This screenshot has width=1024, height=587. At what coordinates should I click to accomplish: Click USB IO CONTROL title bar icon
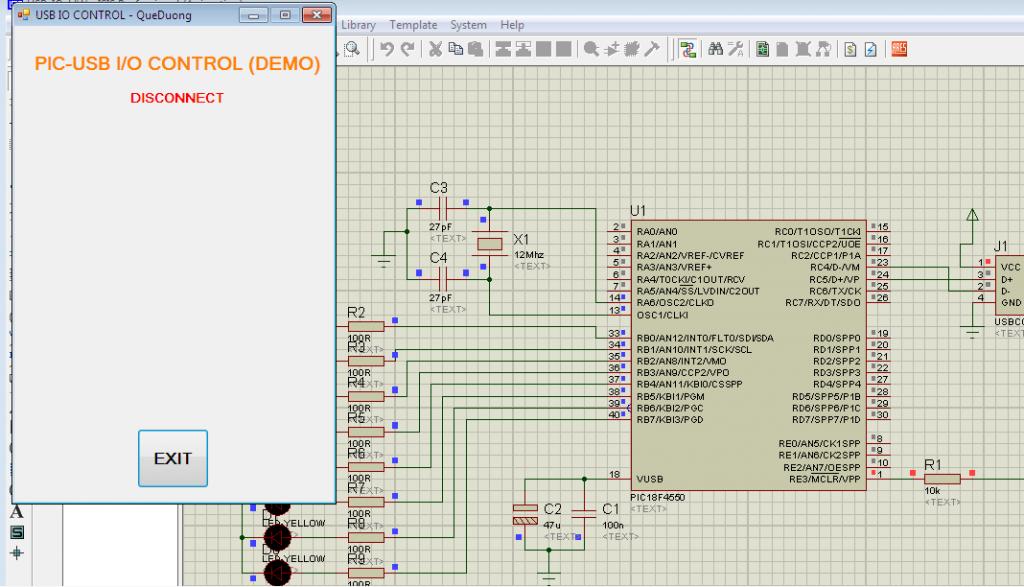point(24,14)
